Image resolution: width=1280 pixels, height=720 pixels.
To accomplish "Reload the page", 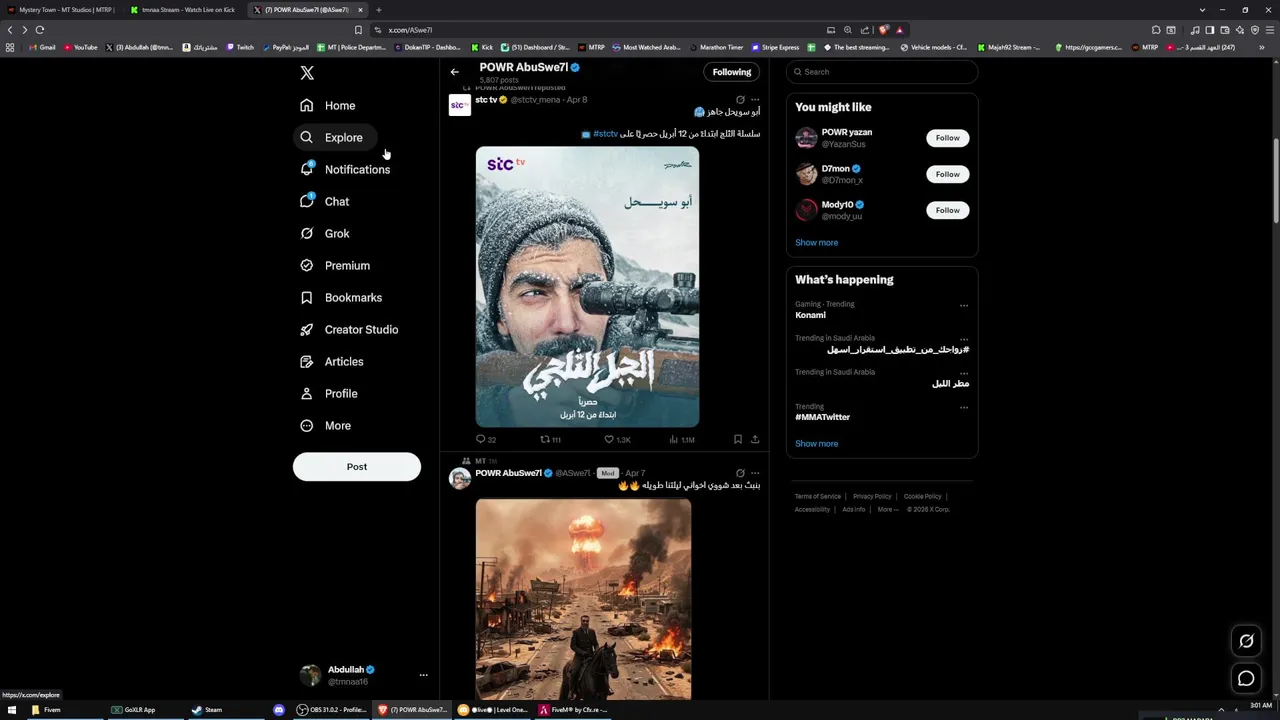I will 40,30.
